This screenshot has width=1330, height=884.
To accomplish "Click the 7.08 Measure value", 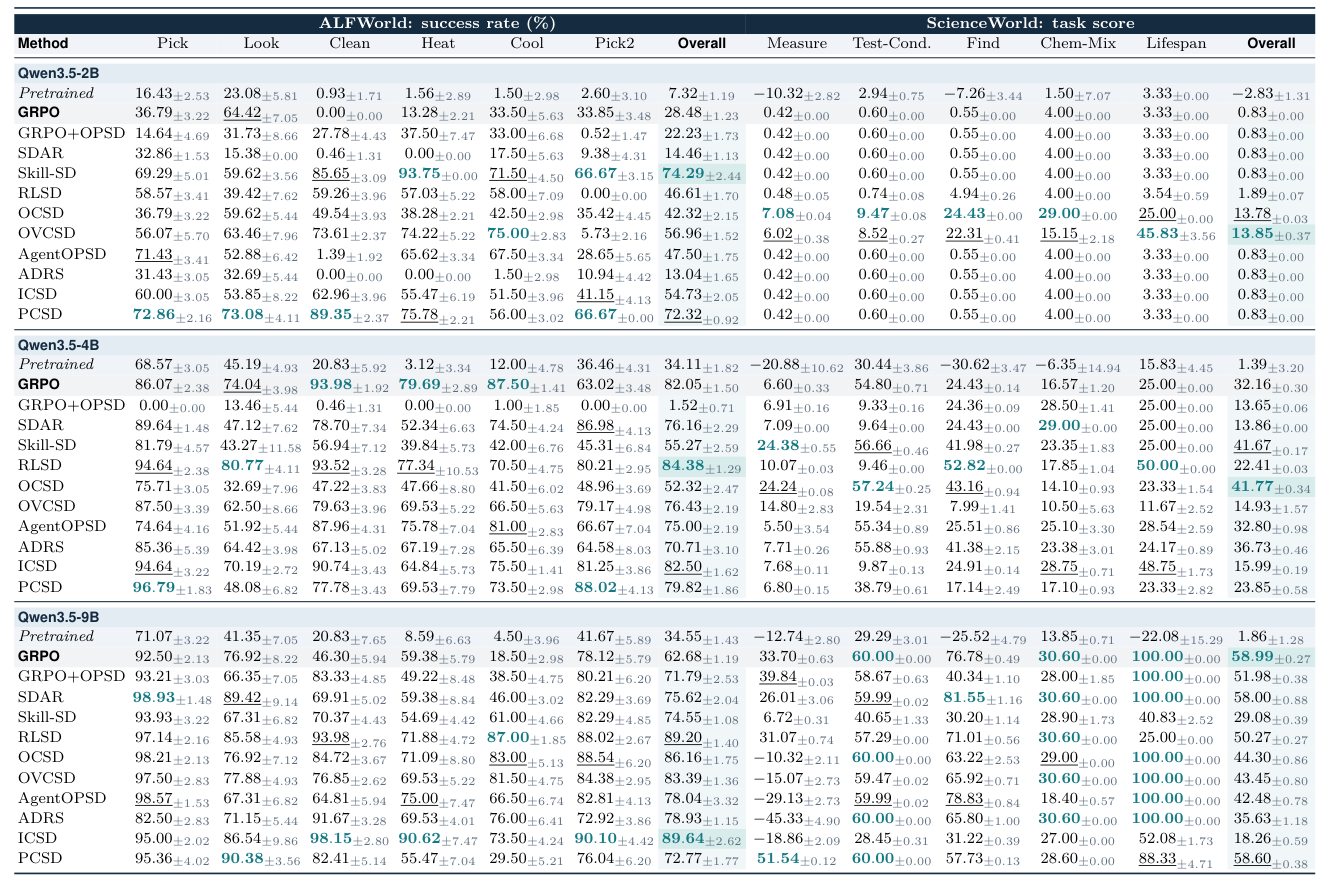I will (797, 214).
